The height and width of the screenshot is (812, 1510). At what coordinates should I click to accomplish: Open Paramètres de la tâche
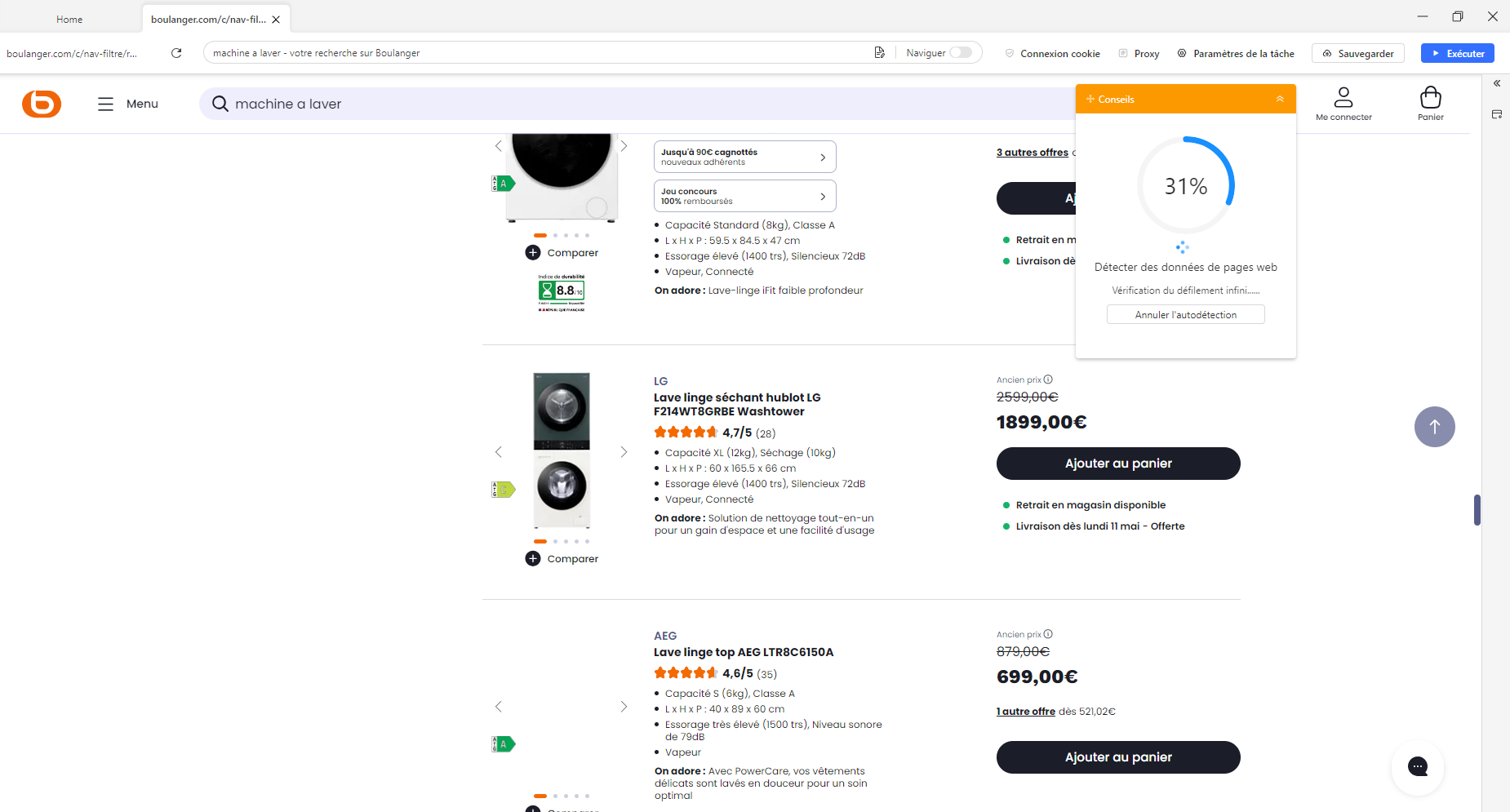(1236, 53)
